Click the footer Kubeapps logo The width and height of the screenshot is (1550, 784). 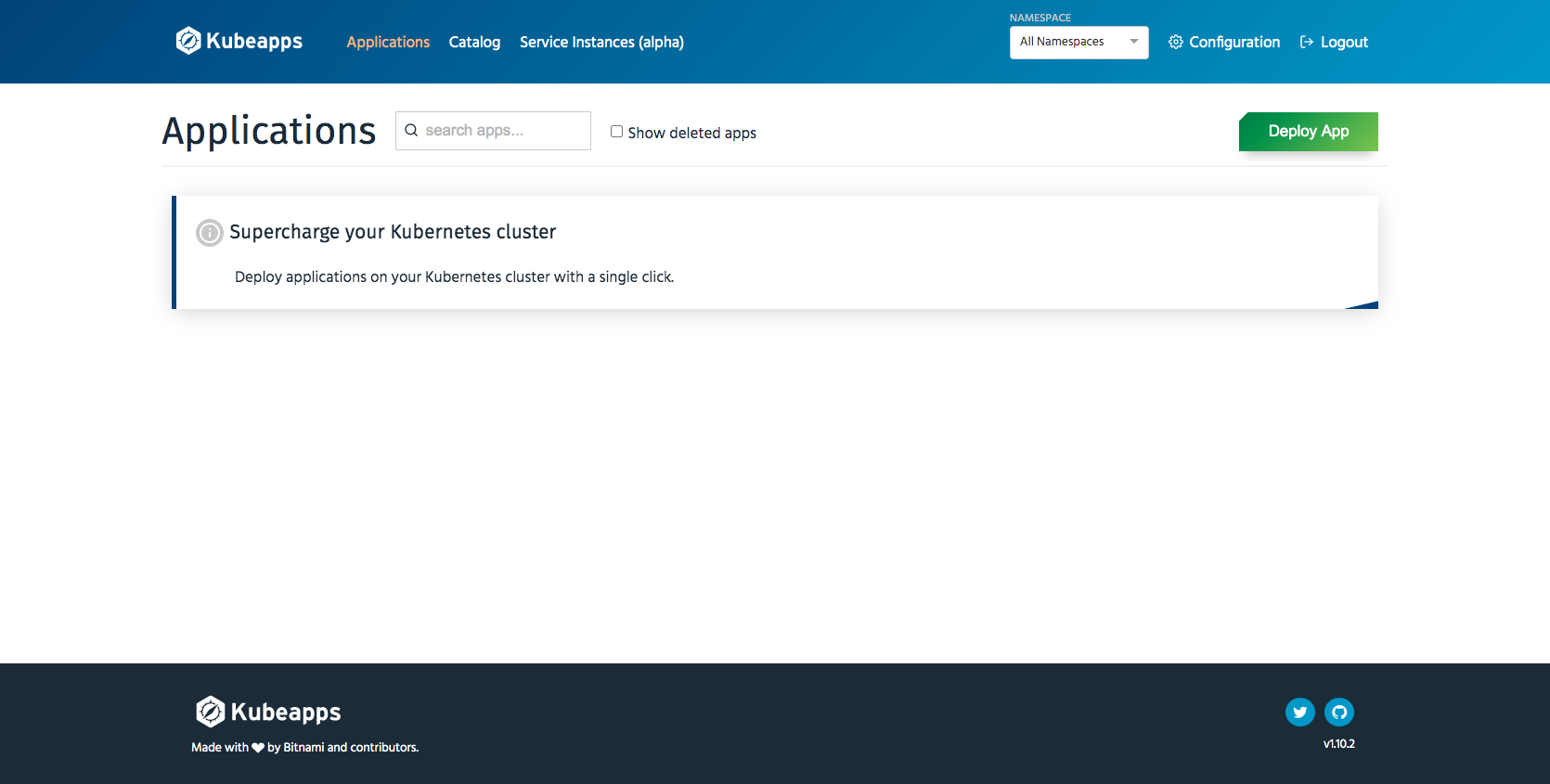pos(268,712)
